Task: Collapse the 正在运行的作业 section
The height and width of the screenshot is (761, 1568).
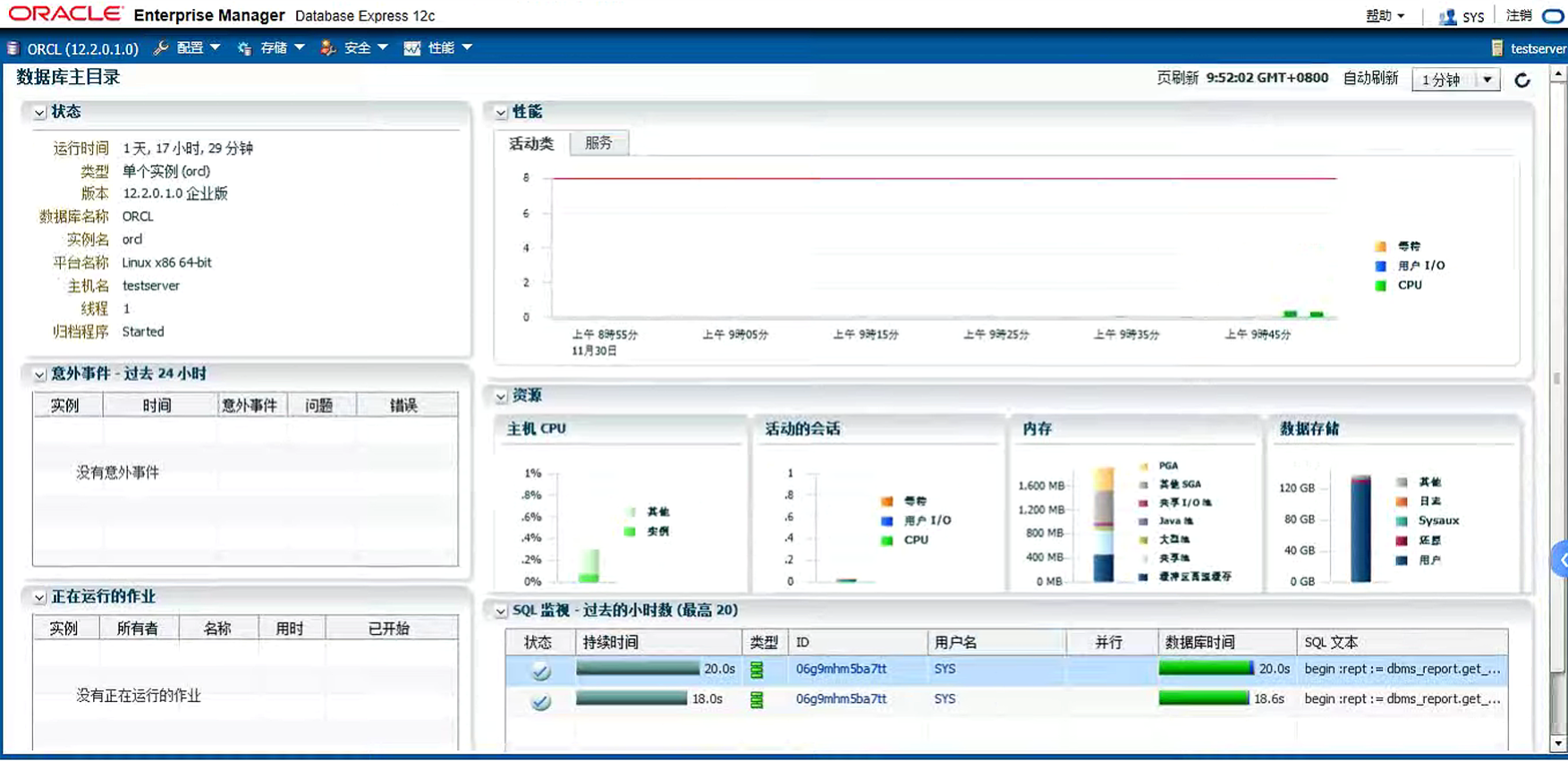Action: (39, 597)
